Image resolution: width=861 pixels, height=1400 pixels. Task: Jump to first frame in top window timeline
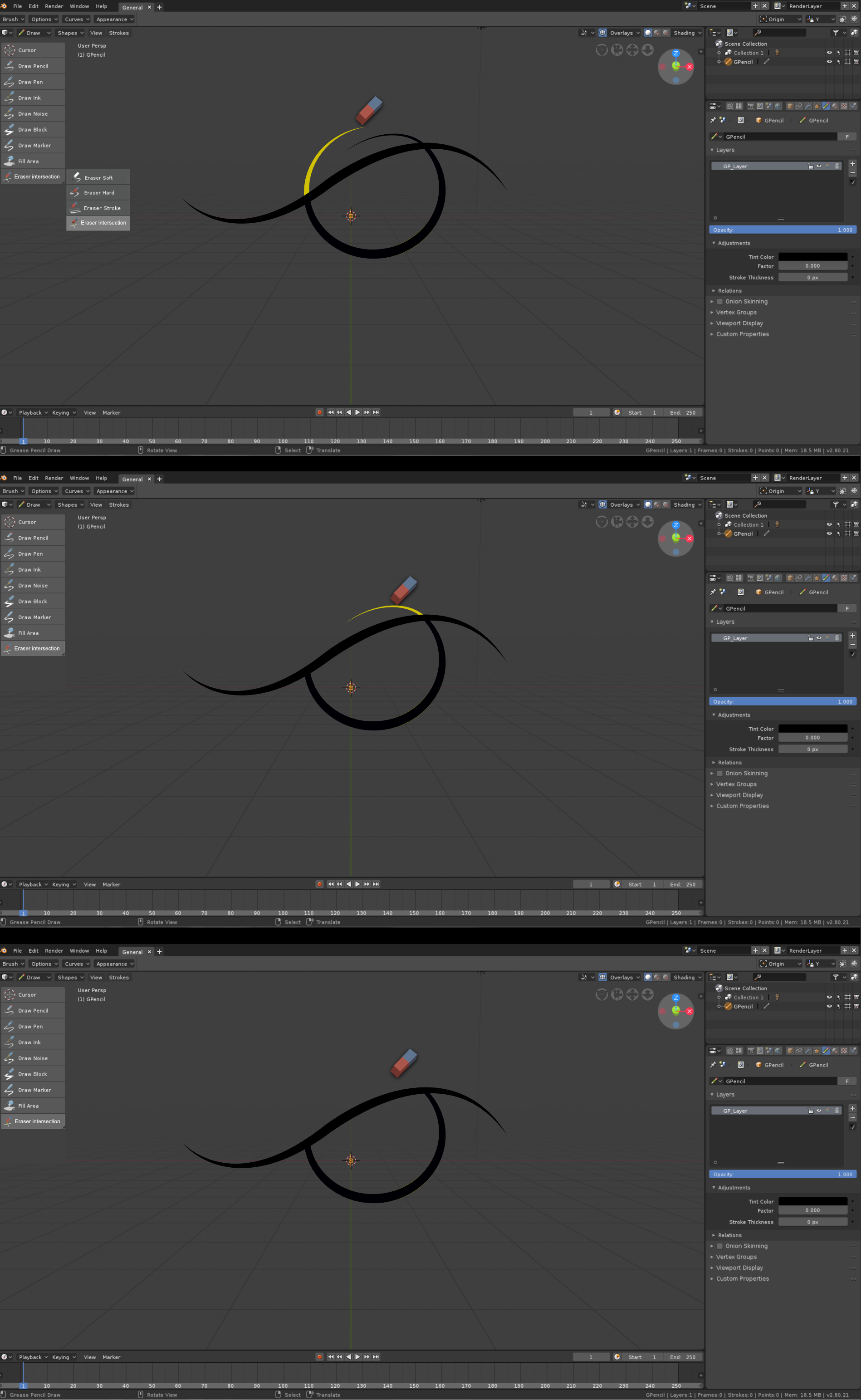[330, 412]
